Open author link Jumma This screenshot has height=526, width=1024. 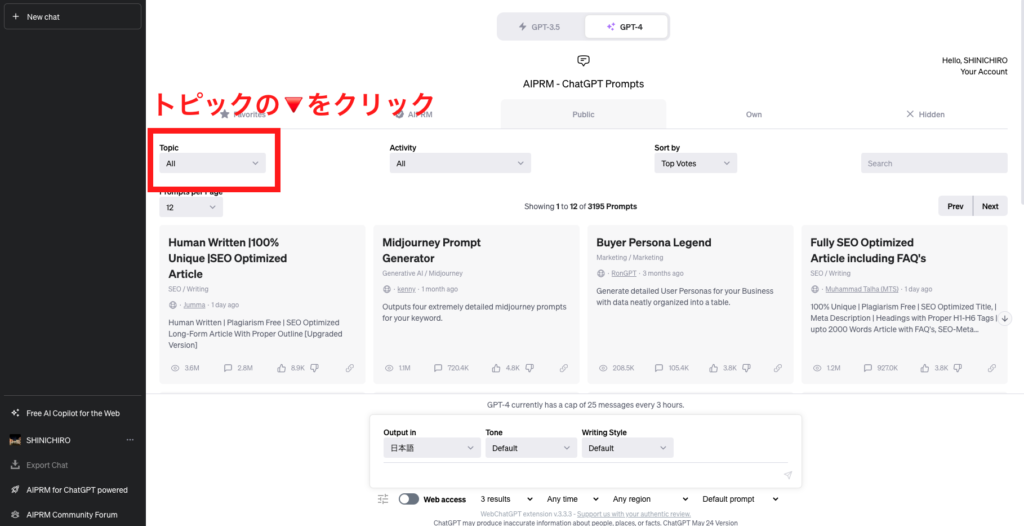pos(194,304)
